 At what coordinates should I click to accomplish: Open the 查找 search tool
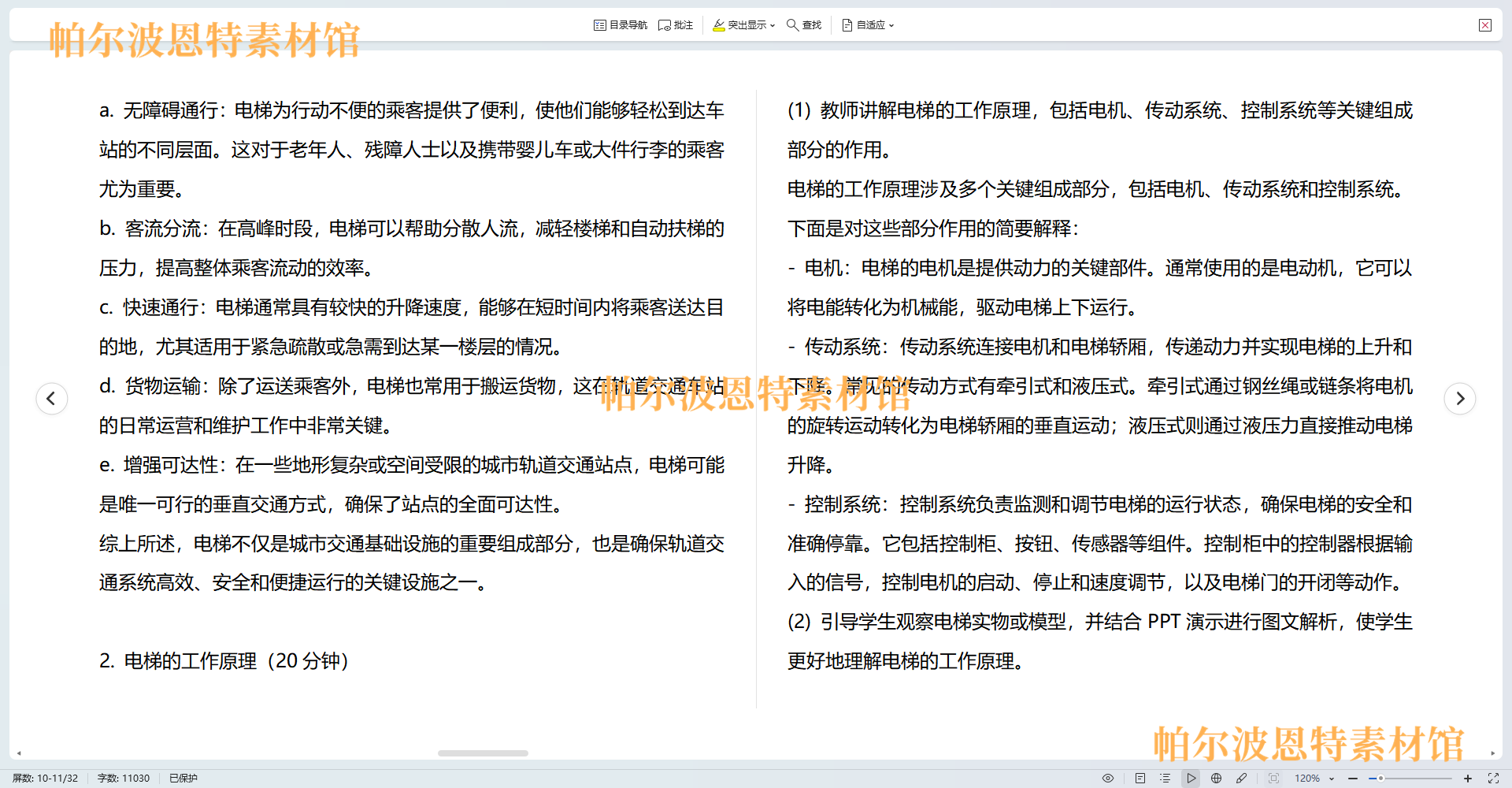[804, 25]
